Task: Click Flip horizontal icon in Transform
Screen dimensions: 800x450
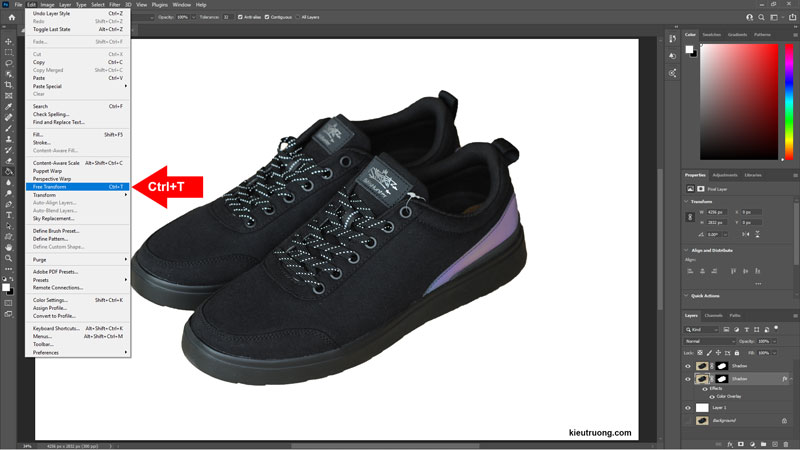Action: tap(745, 234)
